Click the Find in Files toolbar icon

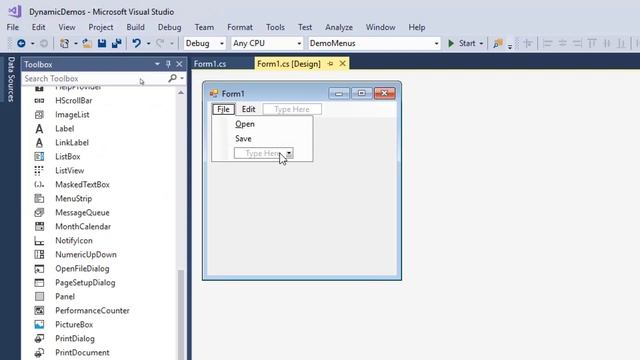click(x=498, y=43)
